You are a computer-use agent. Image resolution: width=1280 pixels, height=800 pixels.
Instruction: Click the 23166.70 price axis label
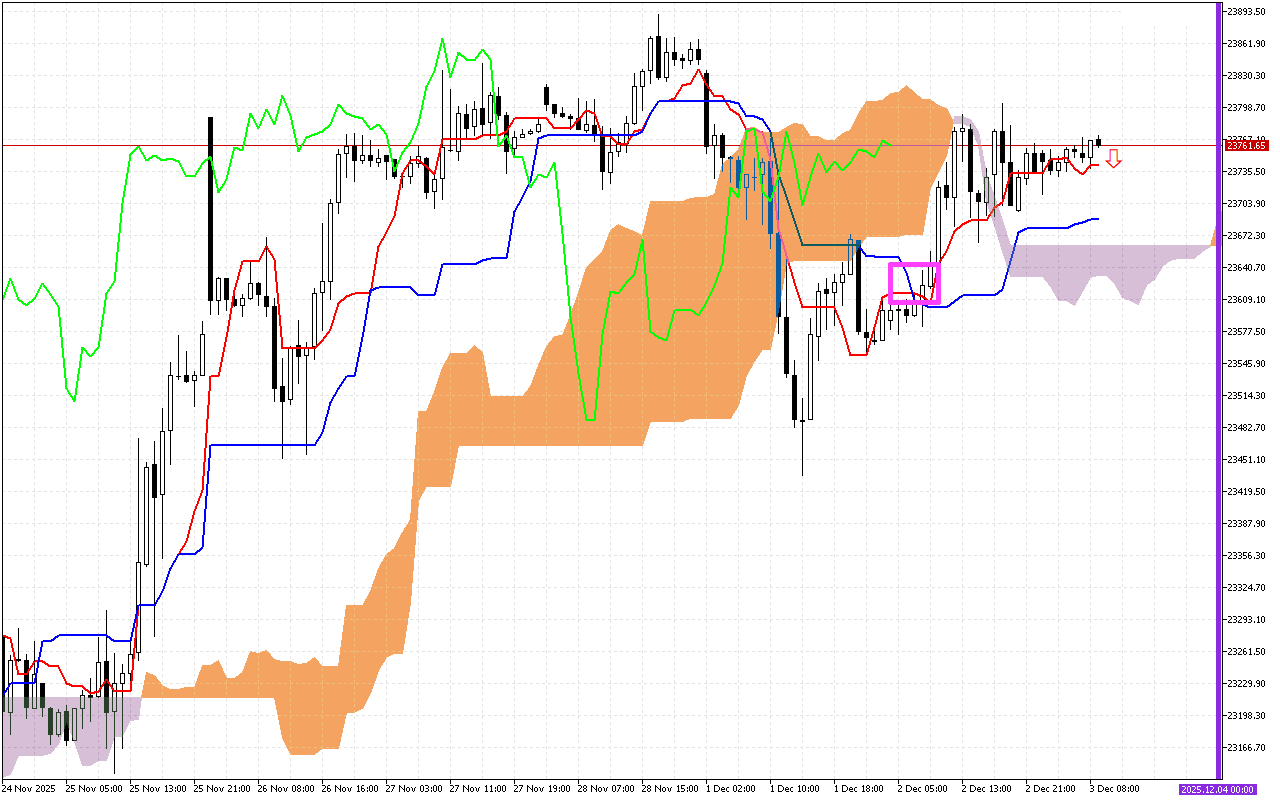pyautogui.click(x=1247, y=748)
